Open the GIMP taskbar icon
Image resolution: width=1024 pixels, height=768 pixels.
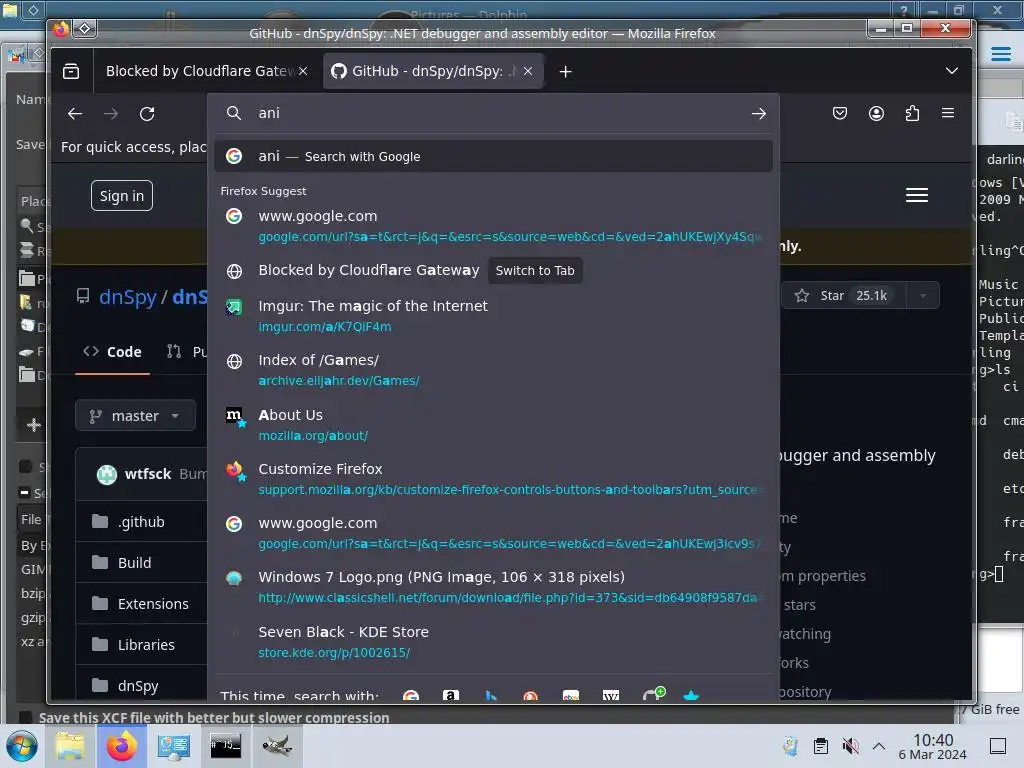coord(277,746)
